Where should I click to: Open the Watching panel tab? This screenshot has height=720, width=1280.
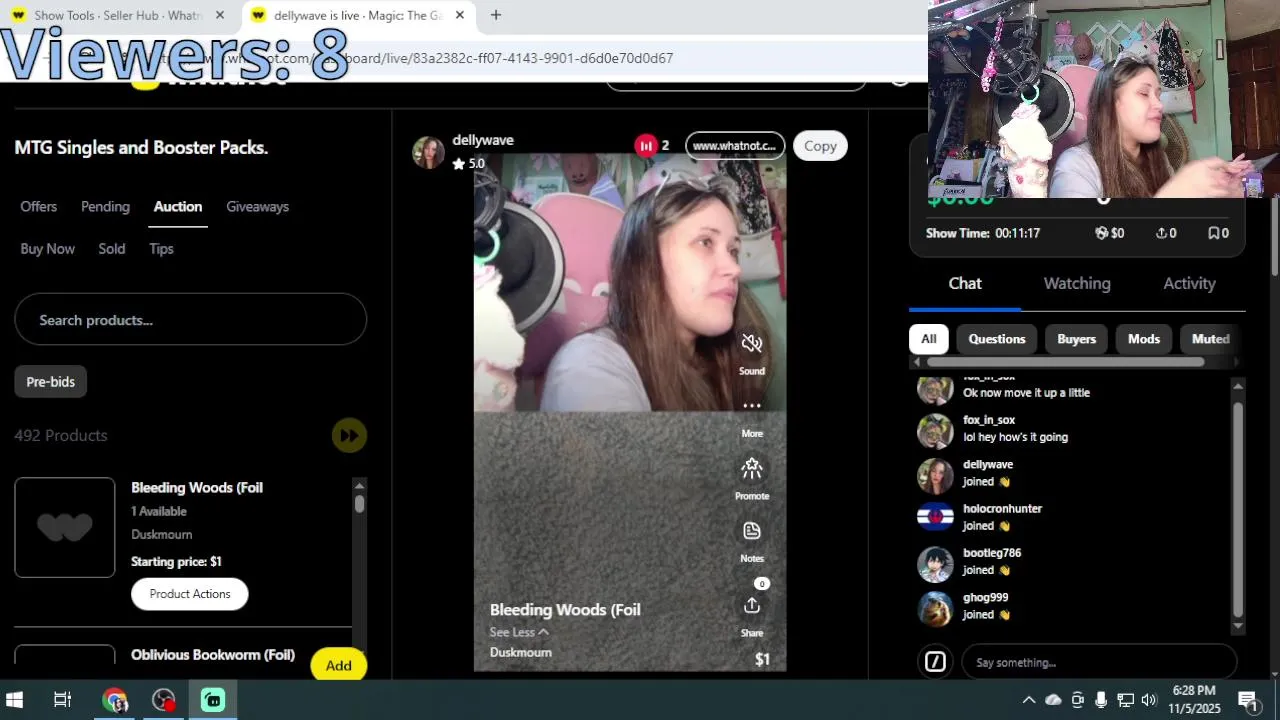click(1077, 283)
